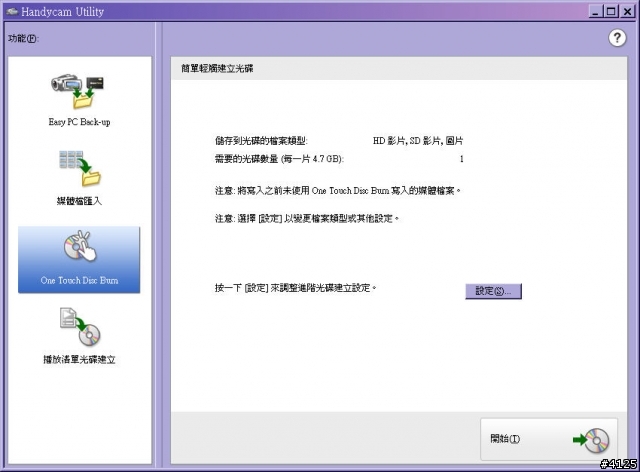Open help via the question mark icon
Screen dimensions: 640x472
pyautogui.click(x=617, y=38)
